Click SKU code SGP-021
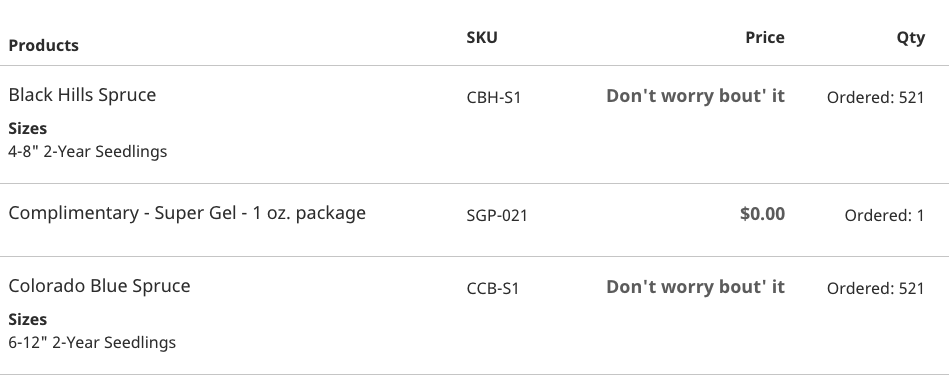 (x=497, y=215)
